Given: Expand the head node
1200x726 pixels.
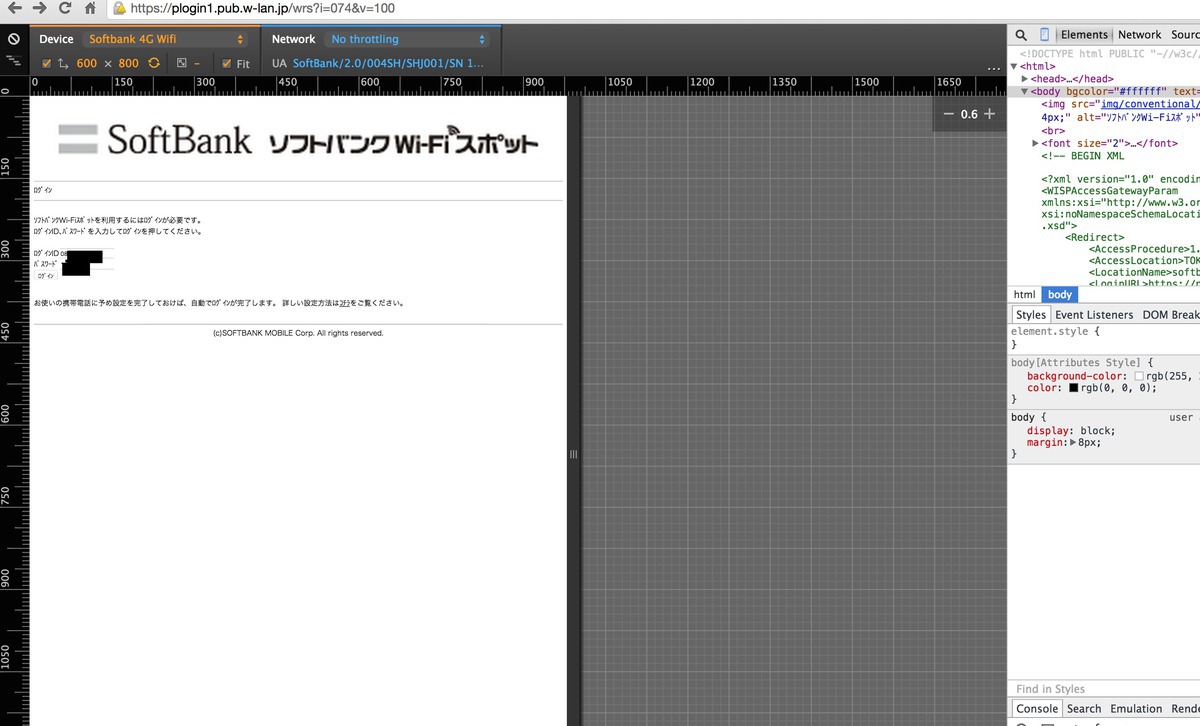Looking at the screenshot, I should tap(1025, 79).
